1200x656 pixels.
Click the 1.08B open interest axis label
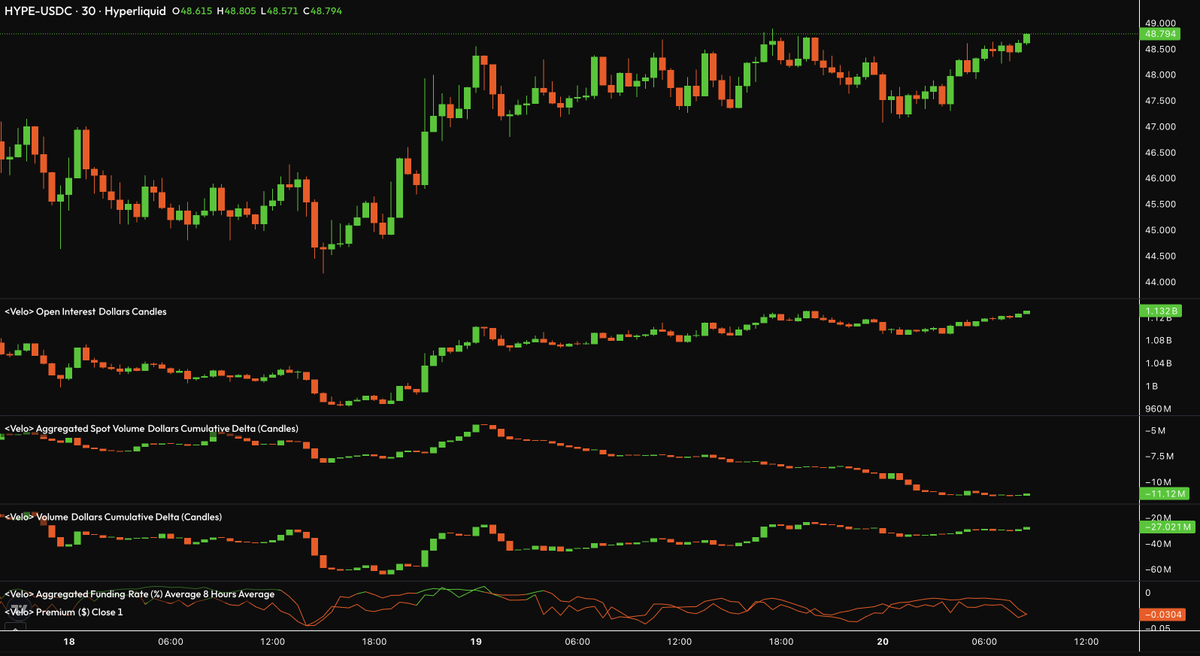point(1158,342)
